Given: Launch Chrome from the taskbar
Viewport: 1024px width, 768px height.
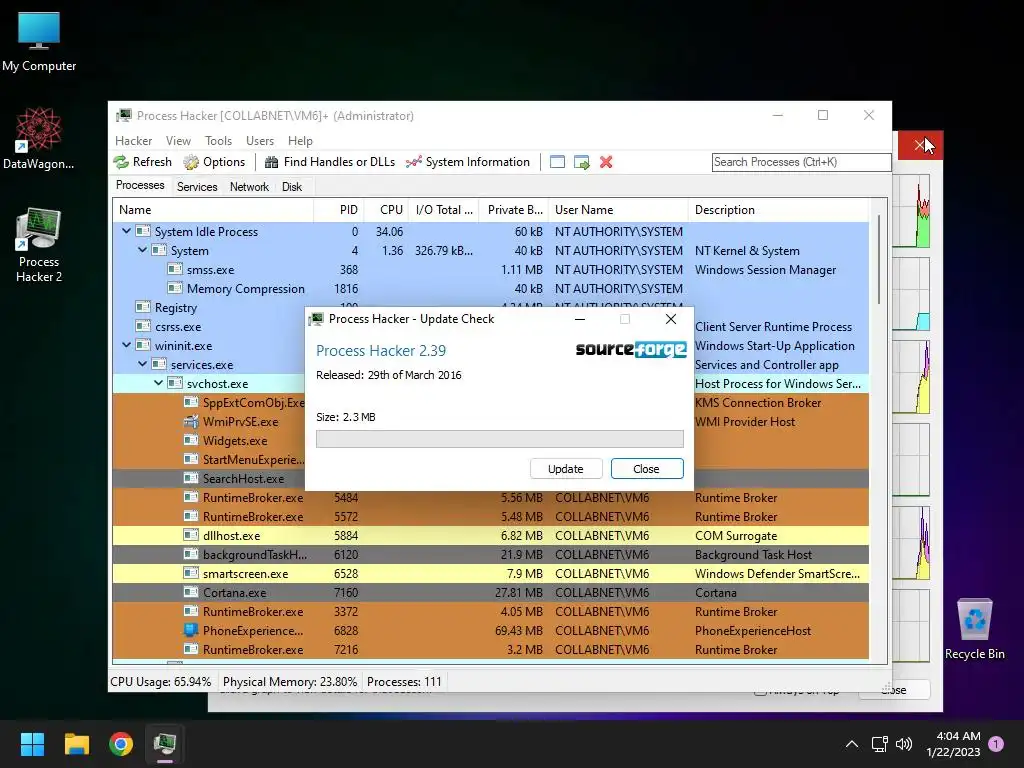Looking at the screenshot, I should click(x=121, y=744).
